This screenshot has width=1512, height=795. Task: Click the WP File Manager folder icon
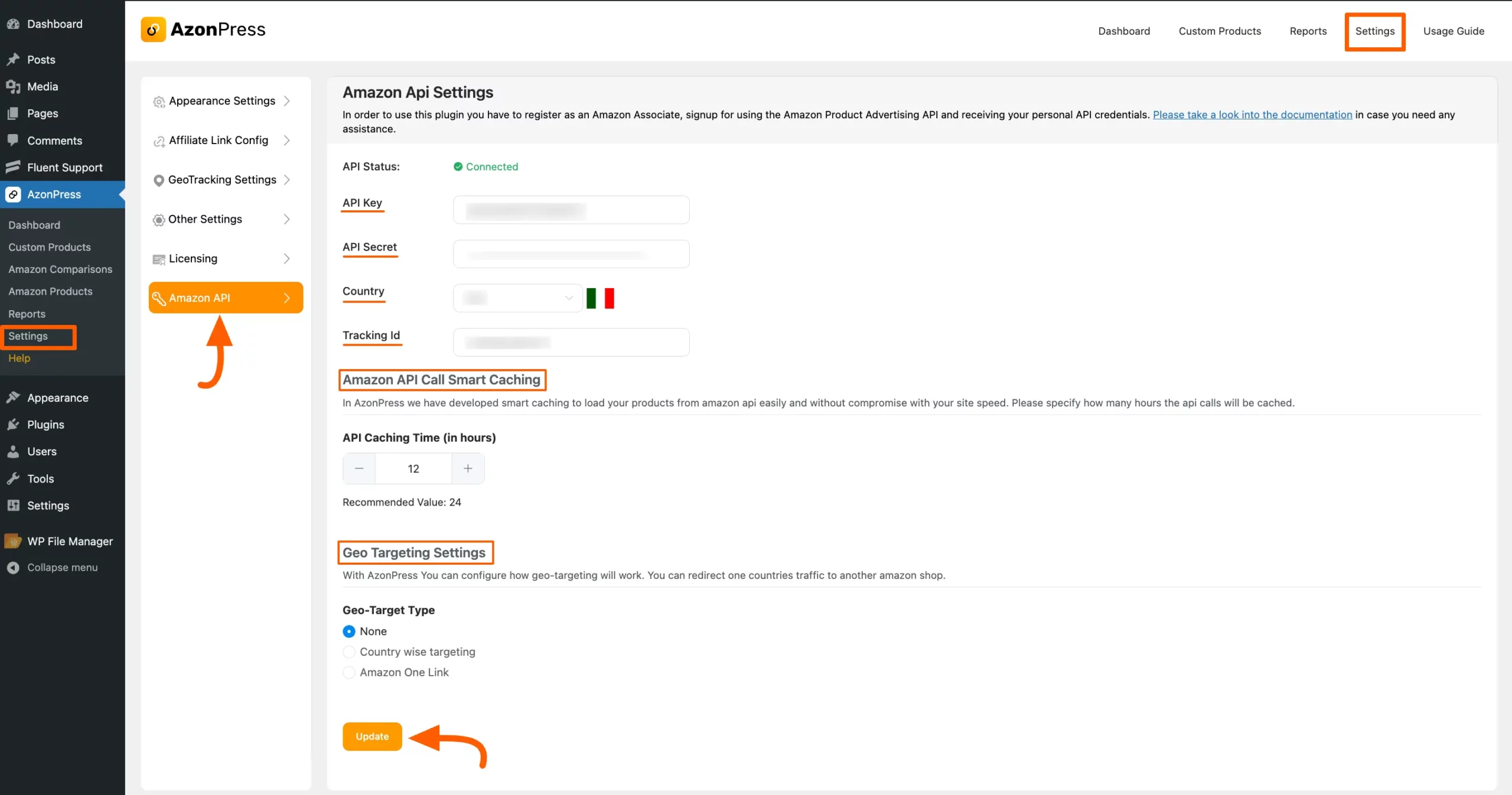[13, 541]
